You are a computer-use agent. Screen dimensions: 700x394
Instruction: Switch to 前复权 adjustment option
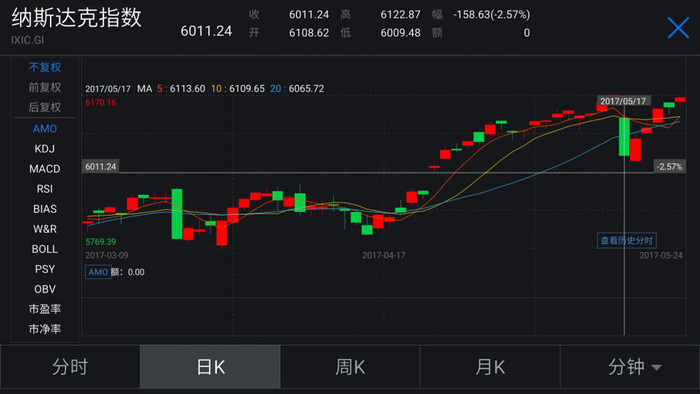coord(45,87)
